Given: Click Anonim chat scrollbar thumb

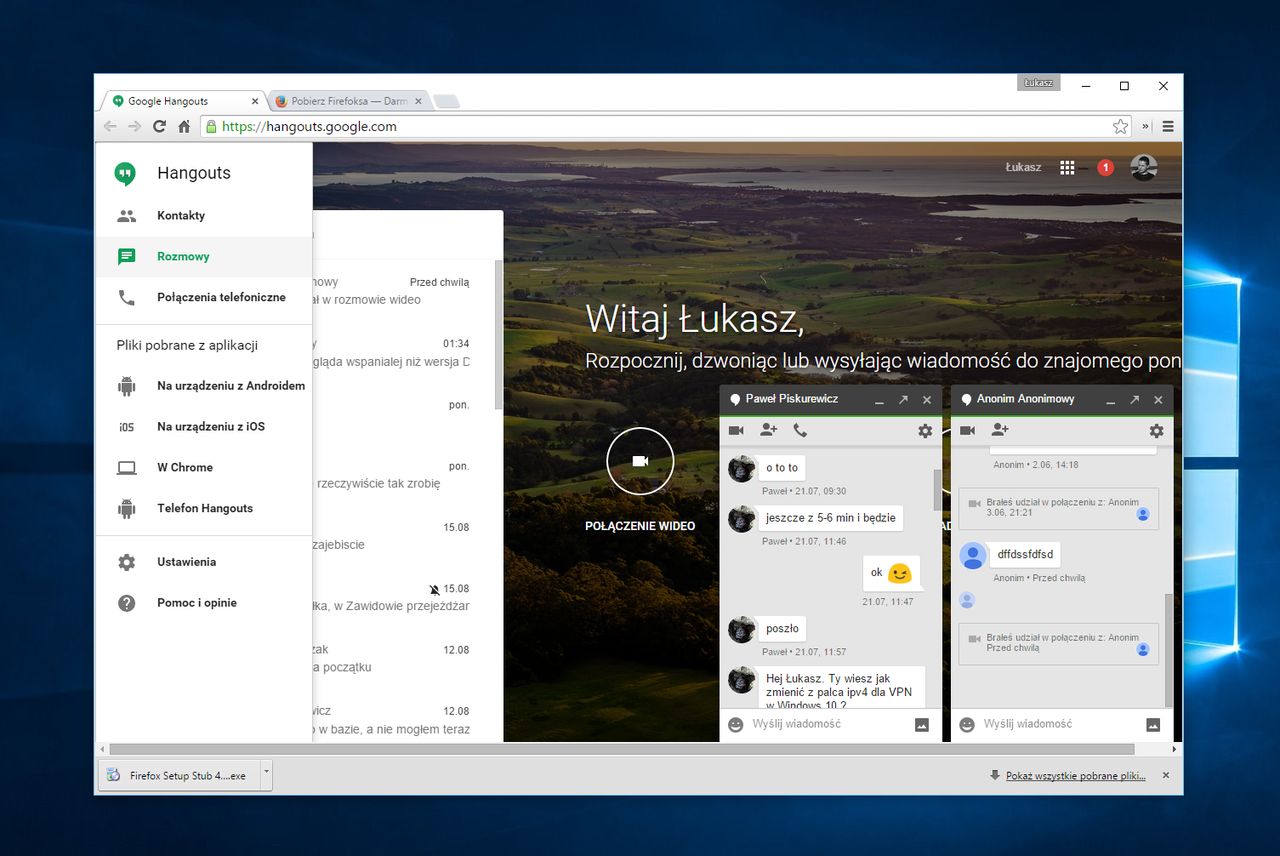Looking at the screenshot, I should pos(1168,648).
